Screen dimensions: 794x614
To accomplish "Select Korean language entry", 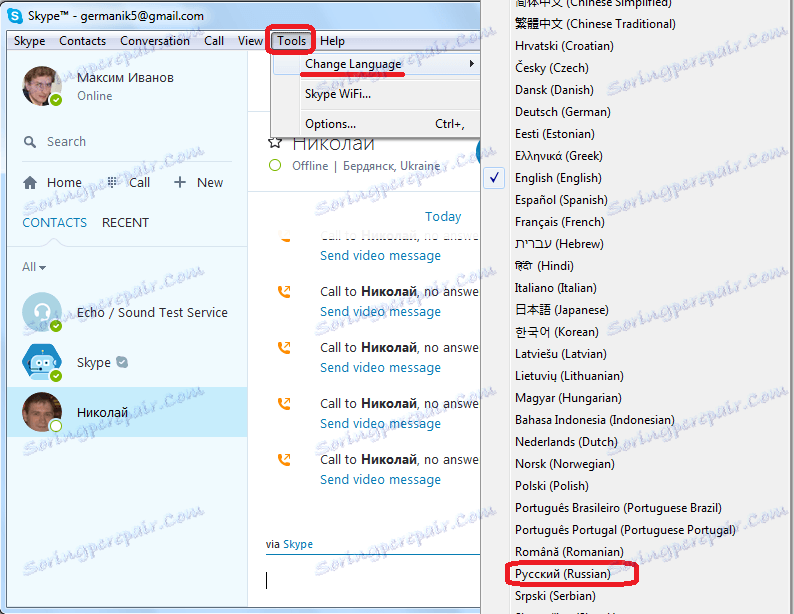I will [x=557, y=332].
